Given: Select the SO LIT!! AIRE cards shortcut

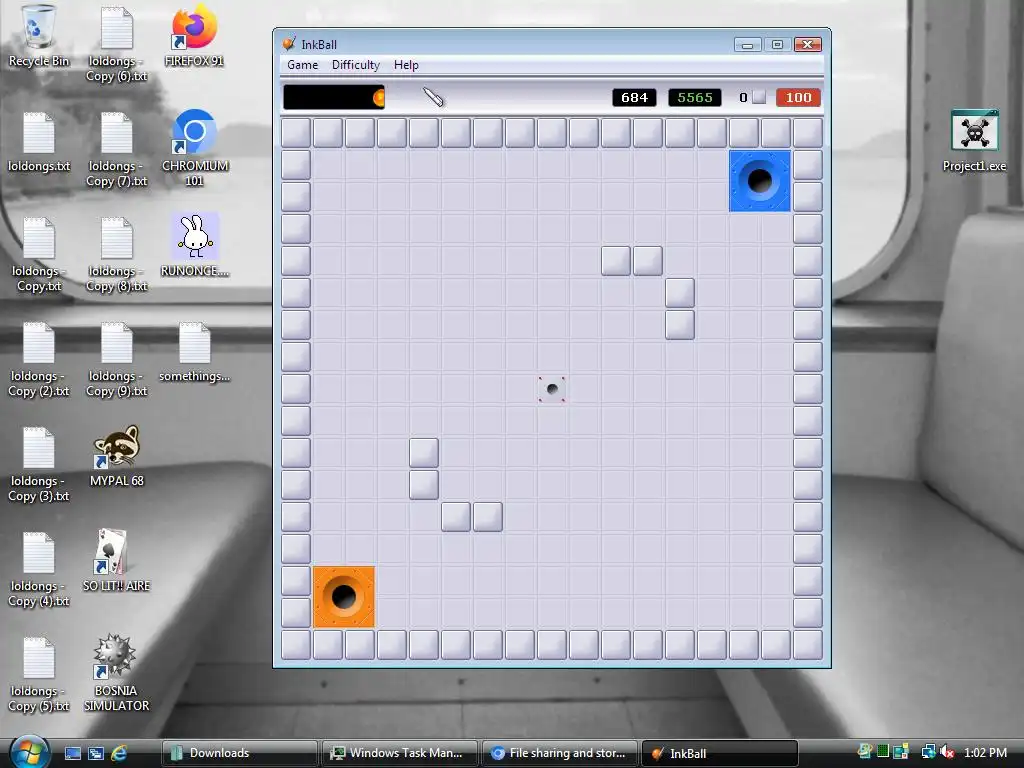Looking at the screenshot, I should (x=116, y=561).
